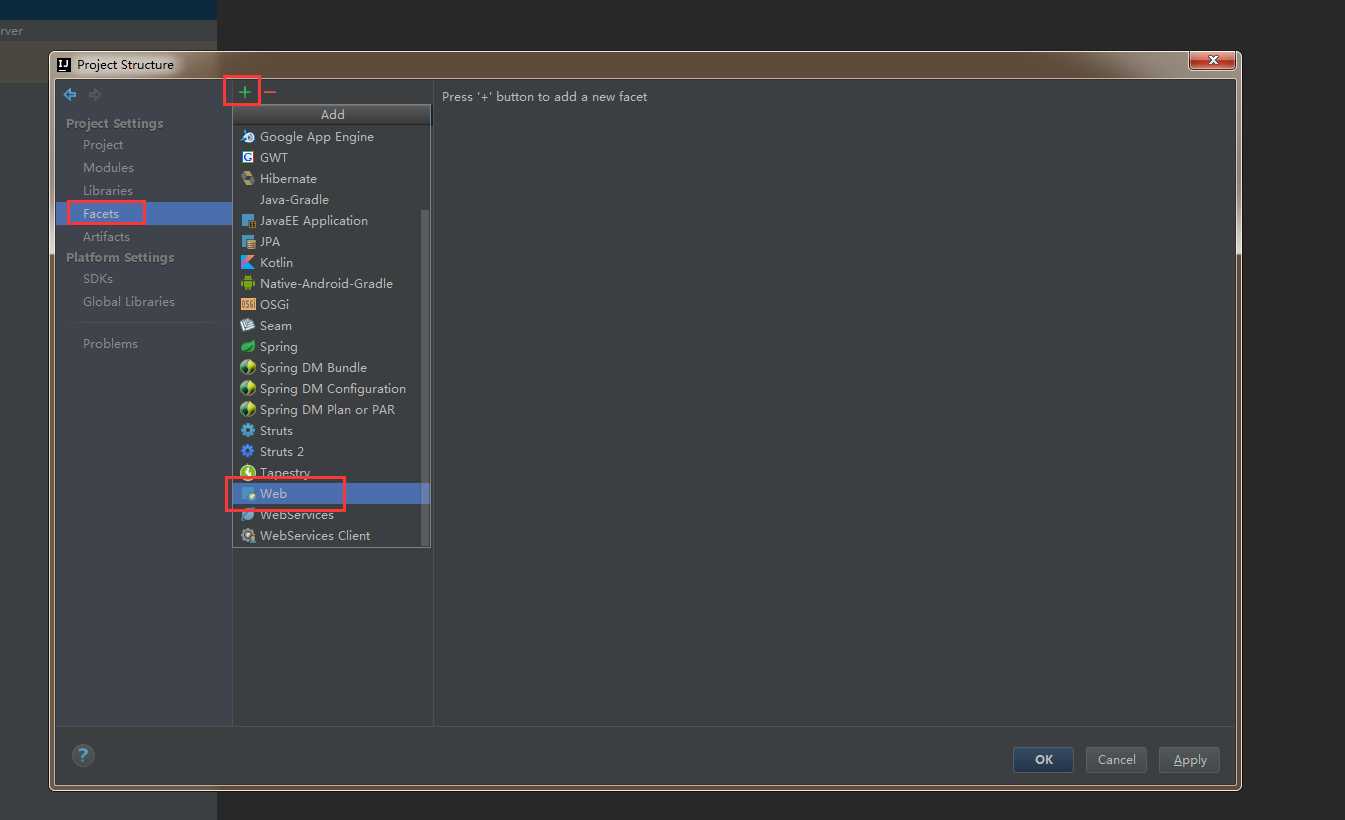Open the Problems section

[x=110, y=344]
